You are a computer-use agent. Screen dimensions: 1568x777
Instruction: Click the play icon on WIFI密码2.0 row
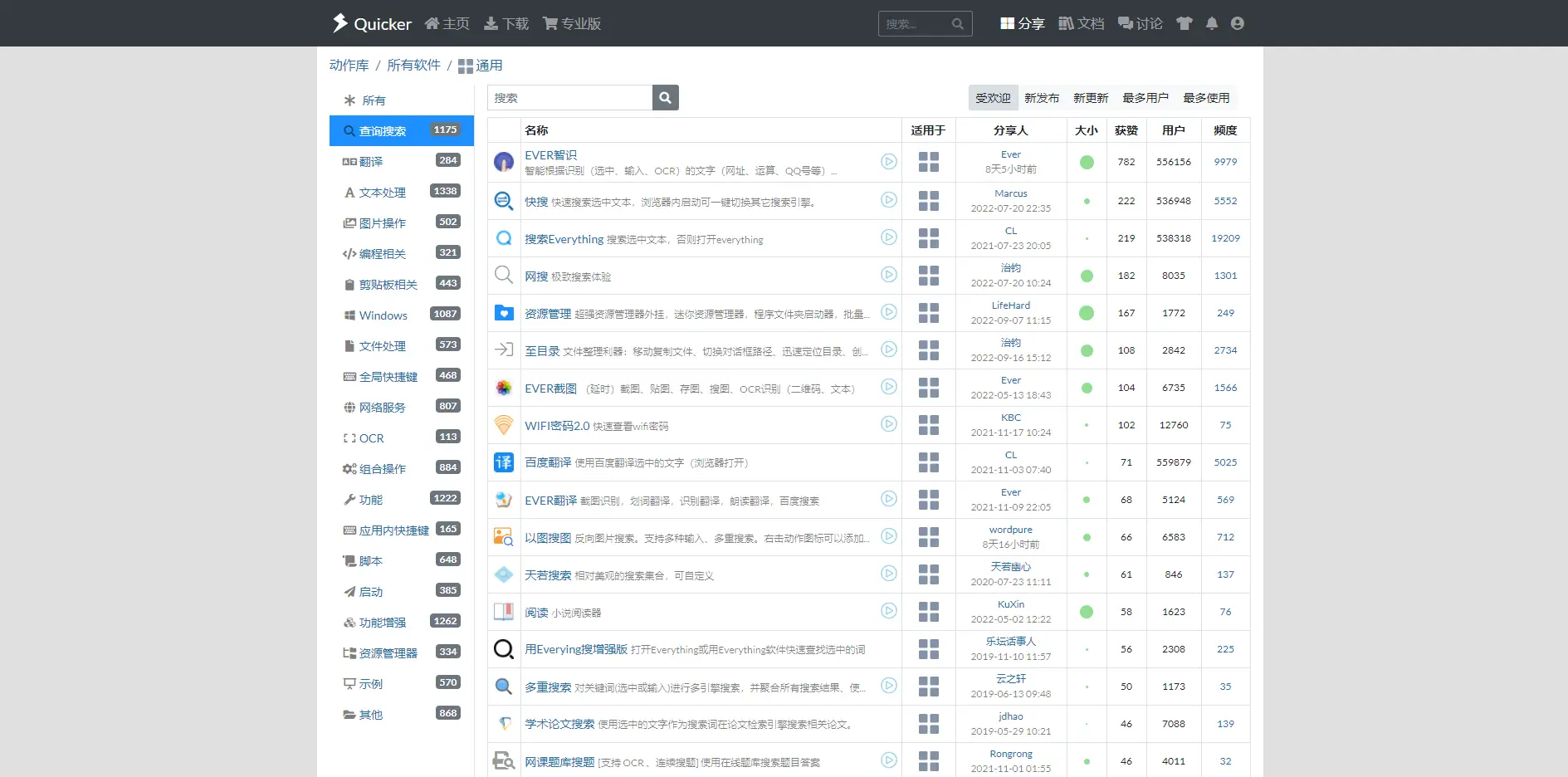[x=889, y=424]
